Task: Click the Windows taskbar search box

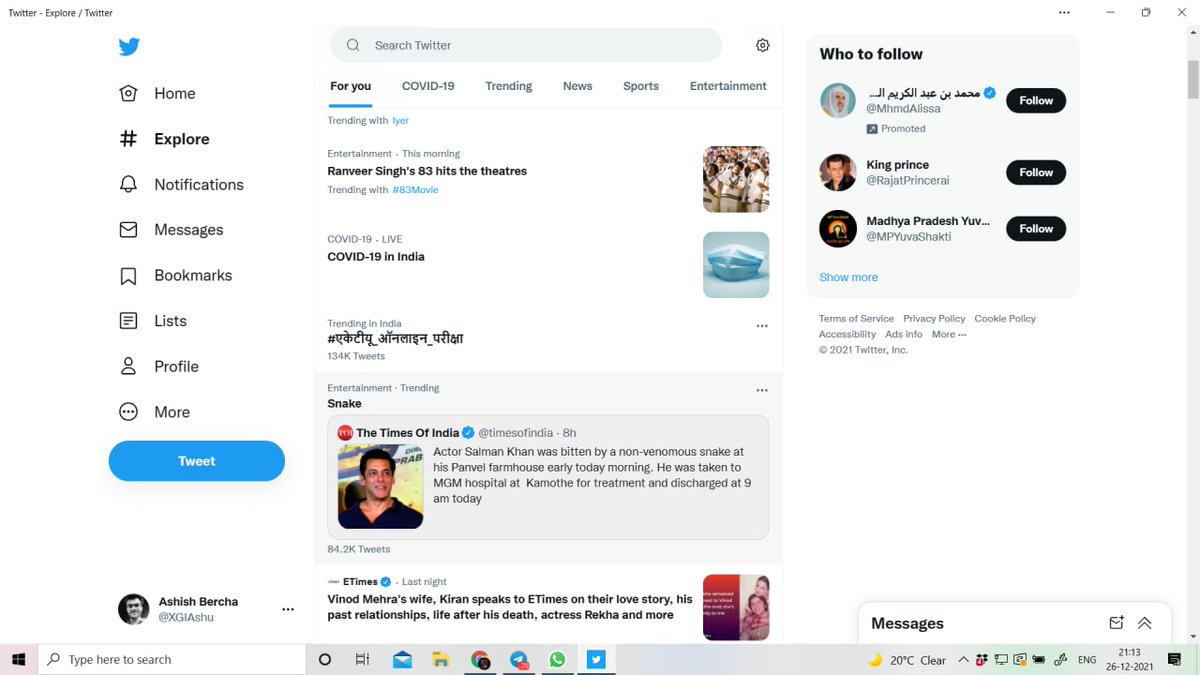Action: (x=172, y=660)
